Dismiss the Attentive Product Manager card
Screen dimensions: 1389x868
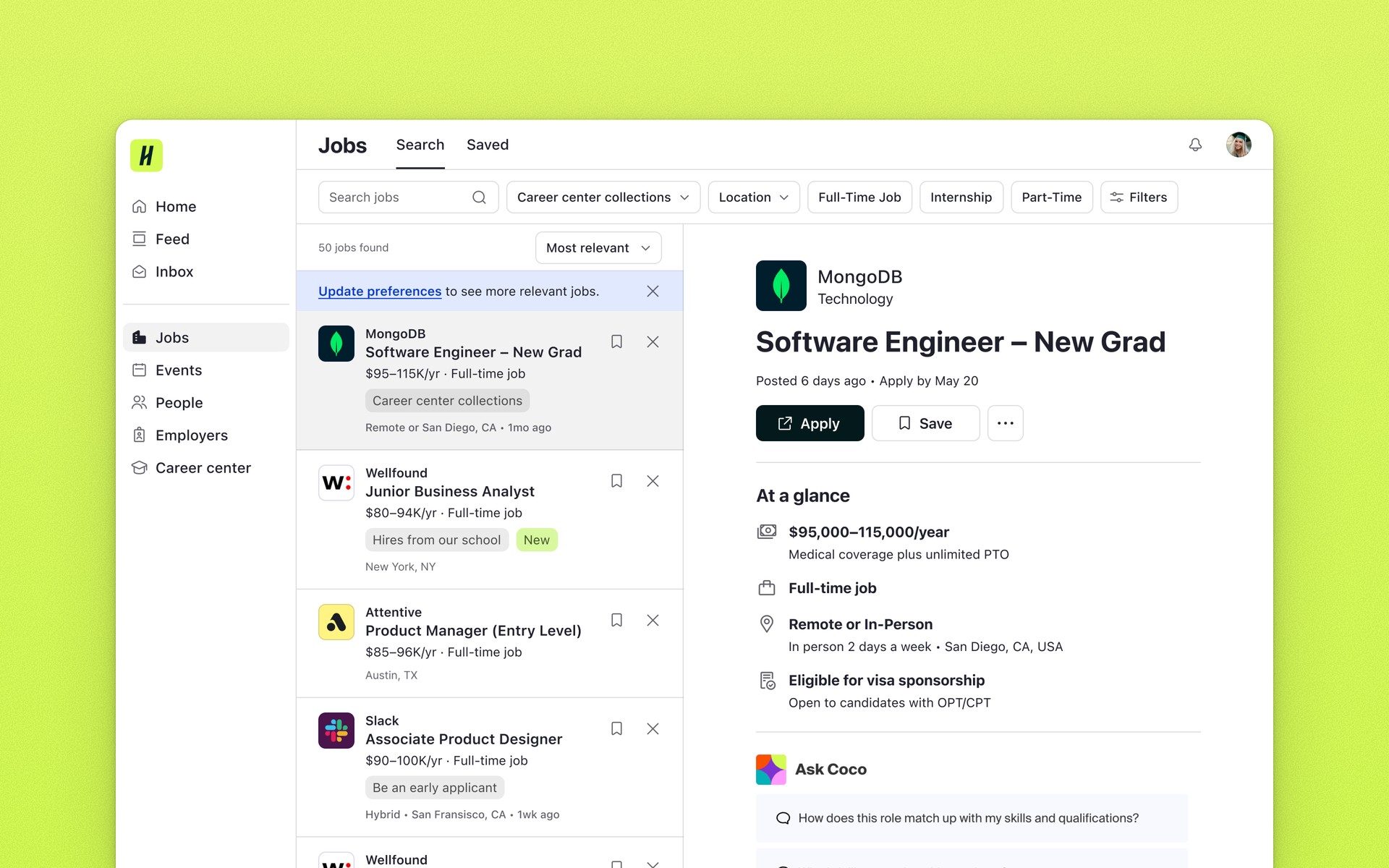(x=653, y=621)
